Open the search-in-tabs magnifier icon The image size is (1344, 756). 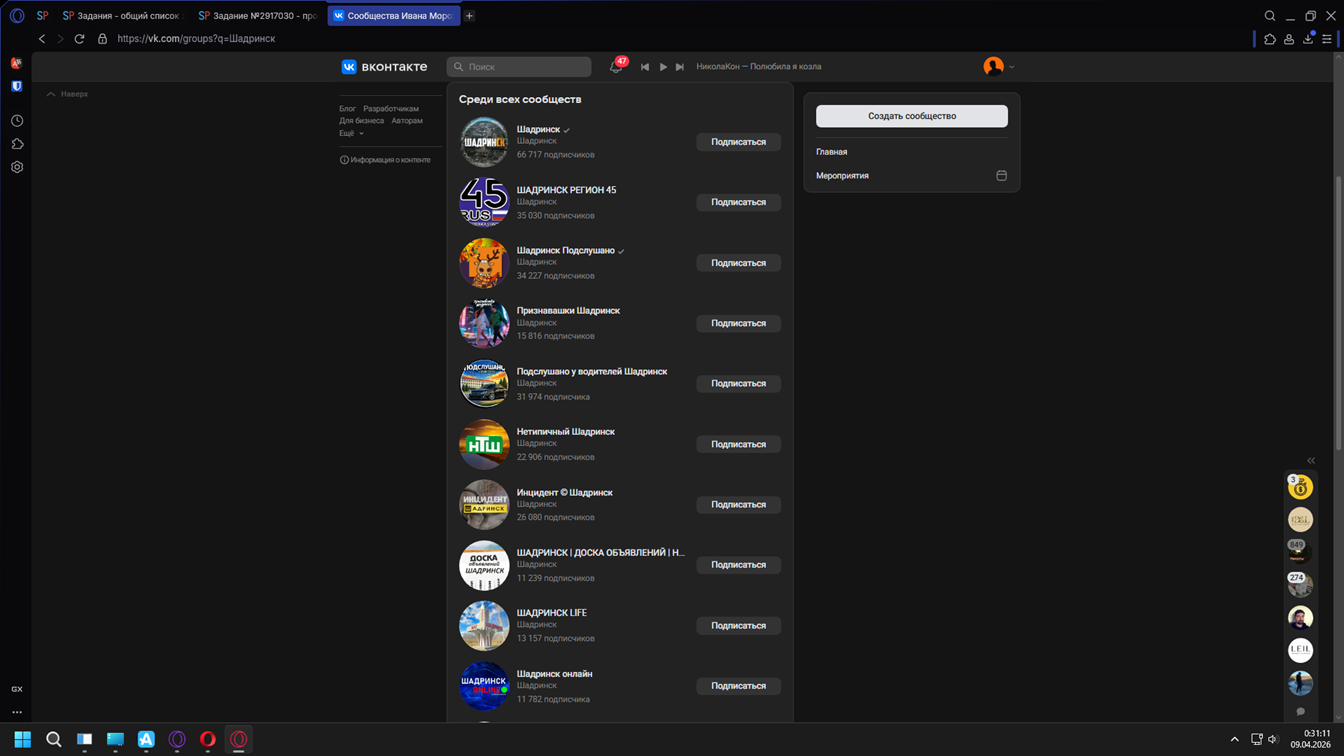click(x=1270, y=16)
